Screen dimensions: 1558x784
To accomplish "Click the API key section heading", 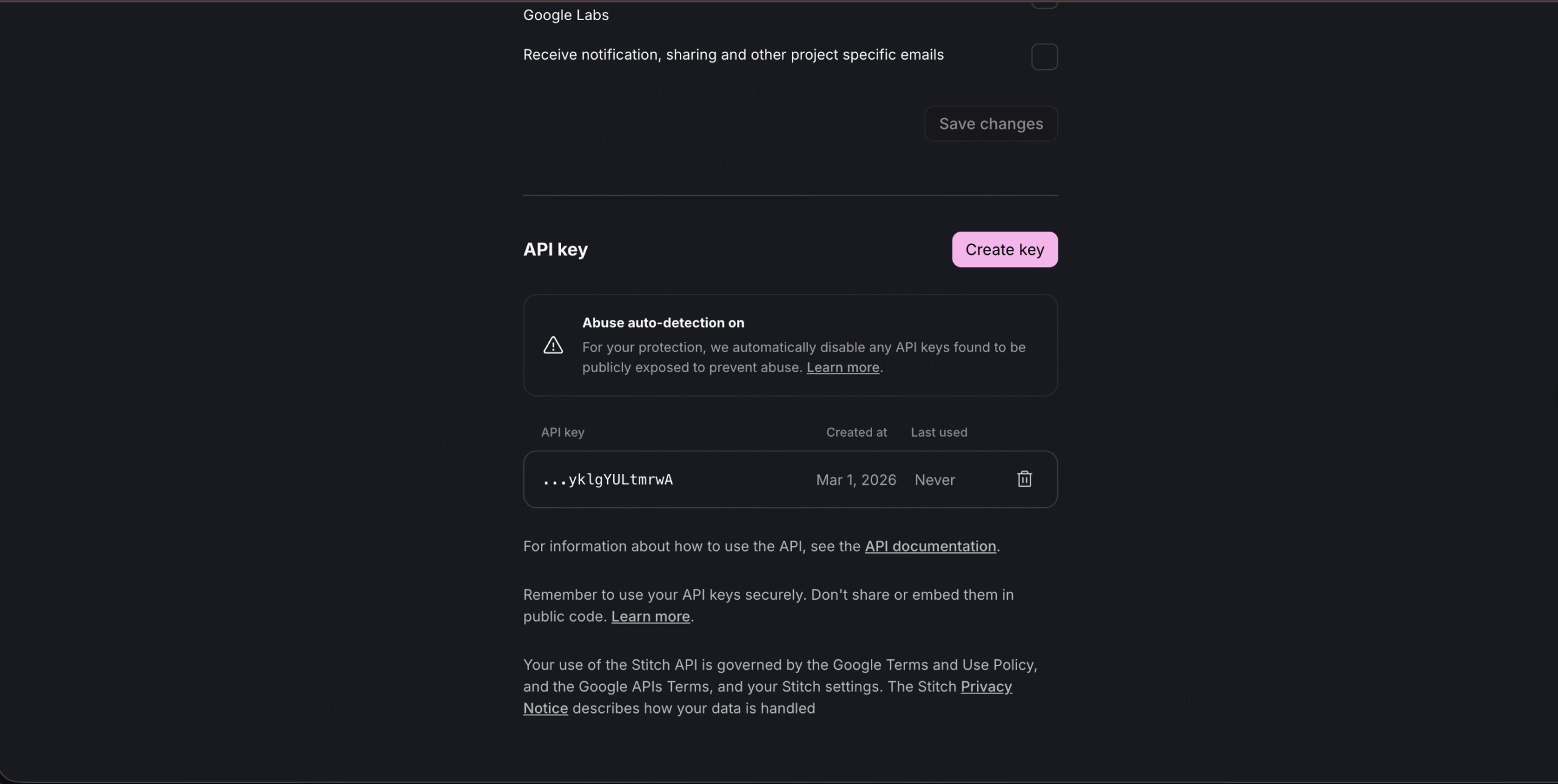I will [x=555, y=249].
